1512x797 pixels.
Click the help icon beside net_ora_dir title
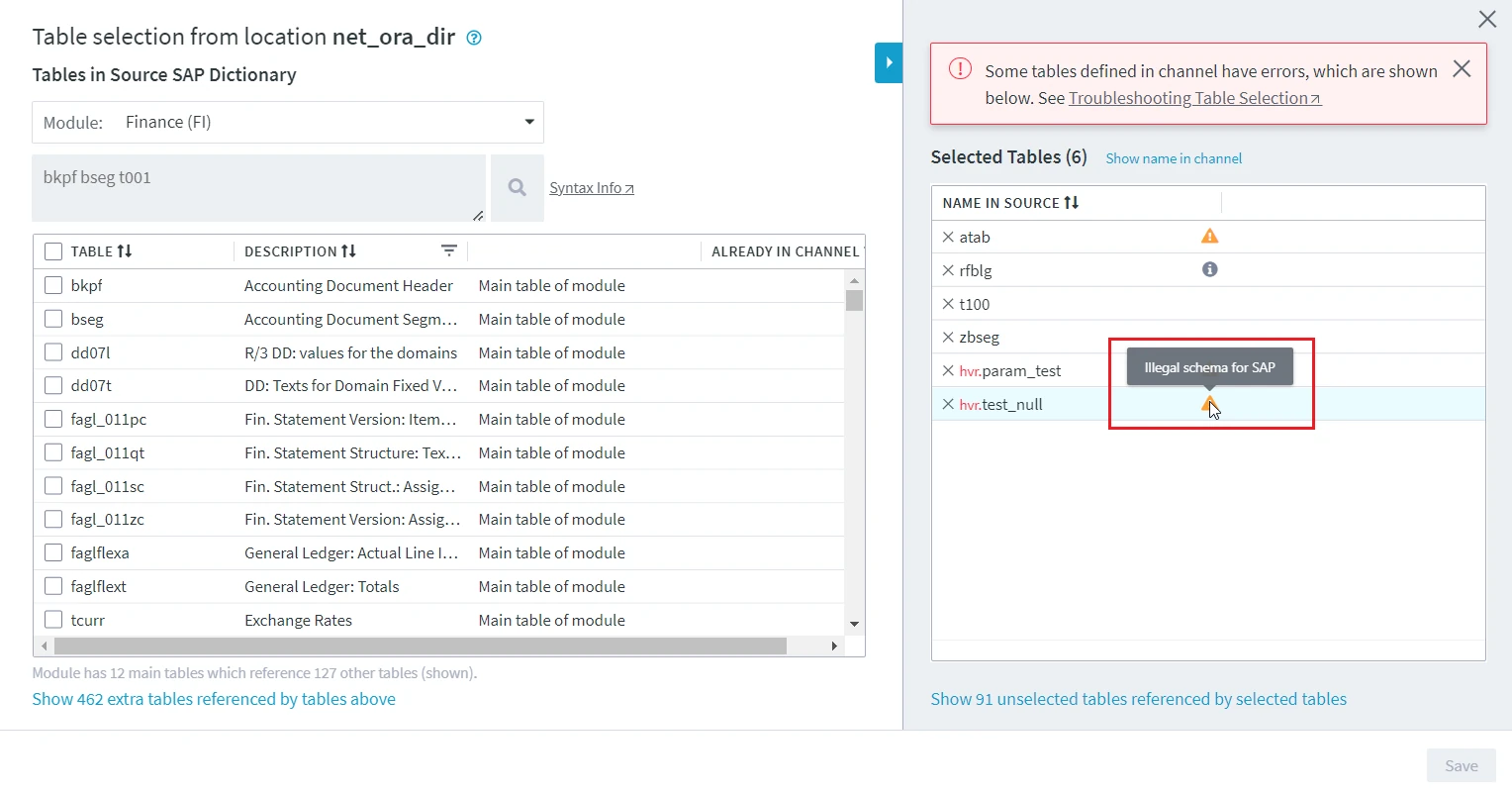(474, 39)
